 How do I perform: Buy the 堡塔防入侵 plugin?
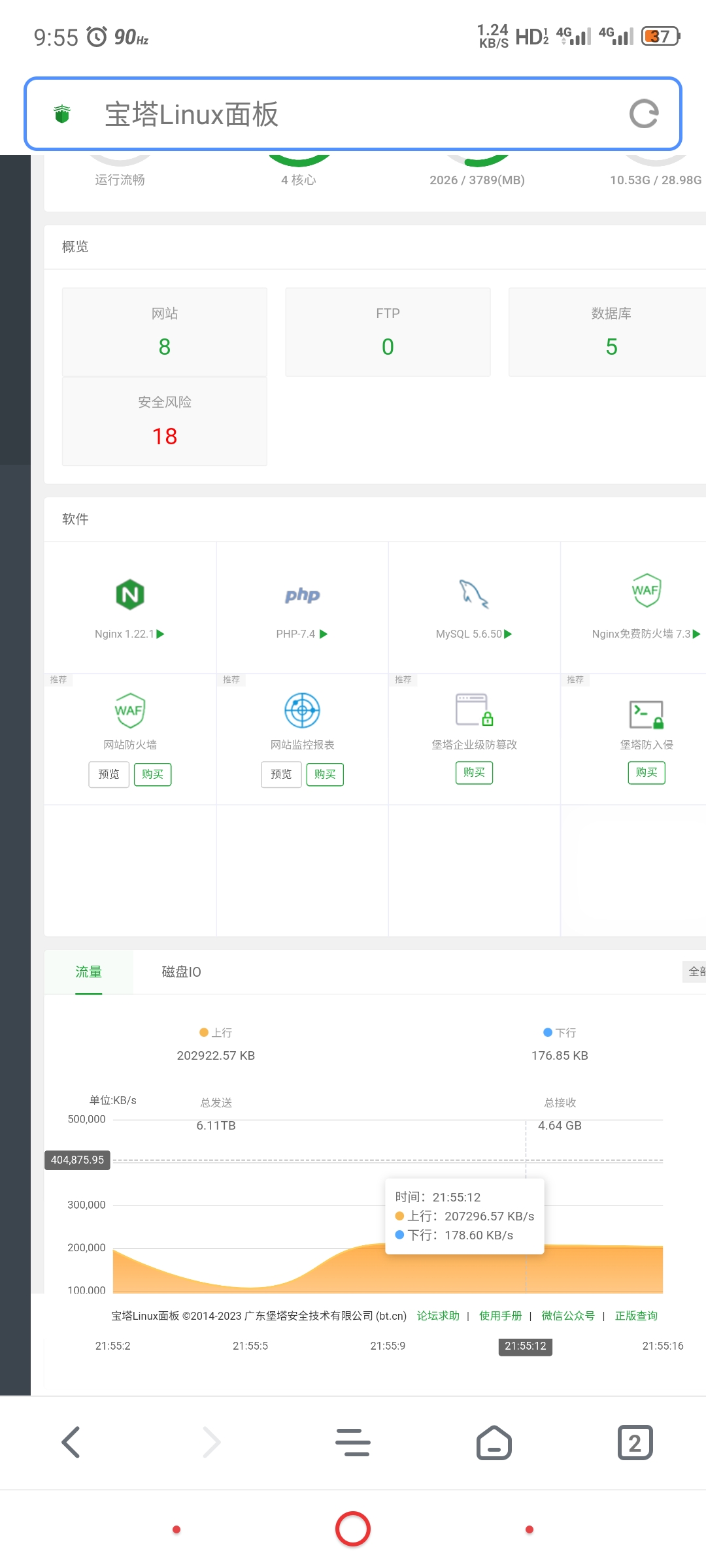tap(647, 773)
